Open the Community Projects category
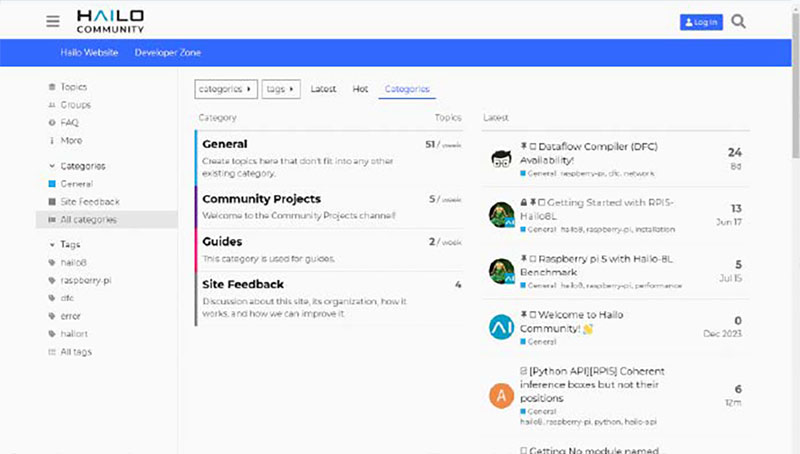800x454 pixels. [x=261, y=198]
